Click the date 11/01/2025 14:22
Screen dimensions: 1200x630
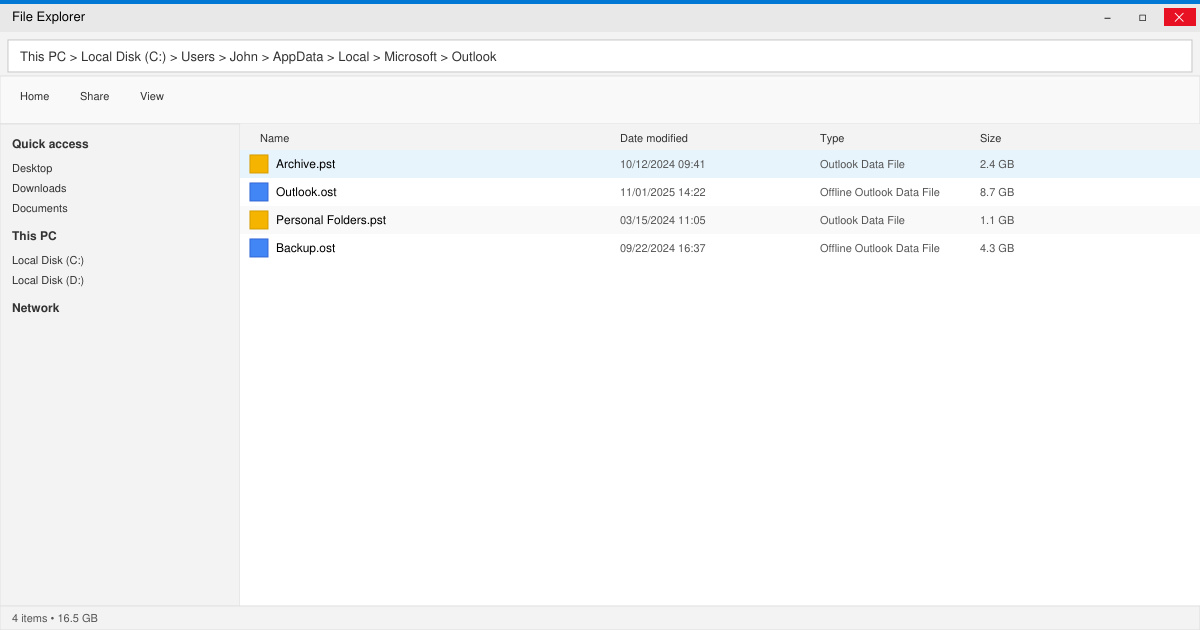[663, 192]
